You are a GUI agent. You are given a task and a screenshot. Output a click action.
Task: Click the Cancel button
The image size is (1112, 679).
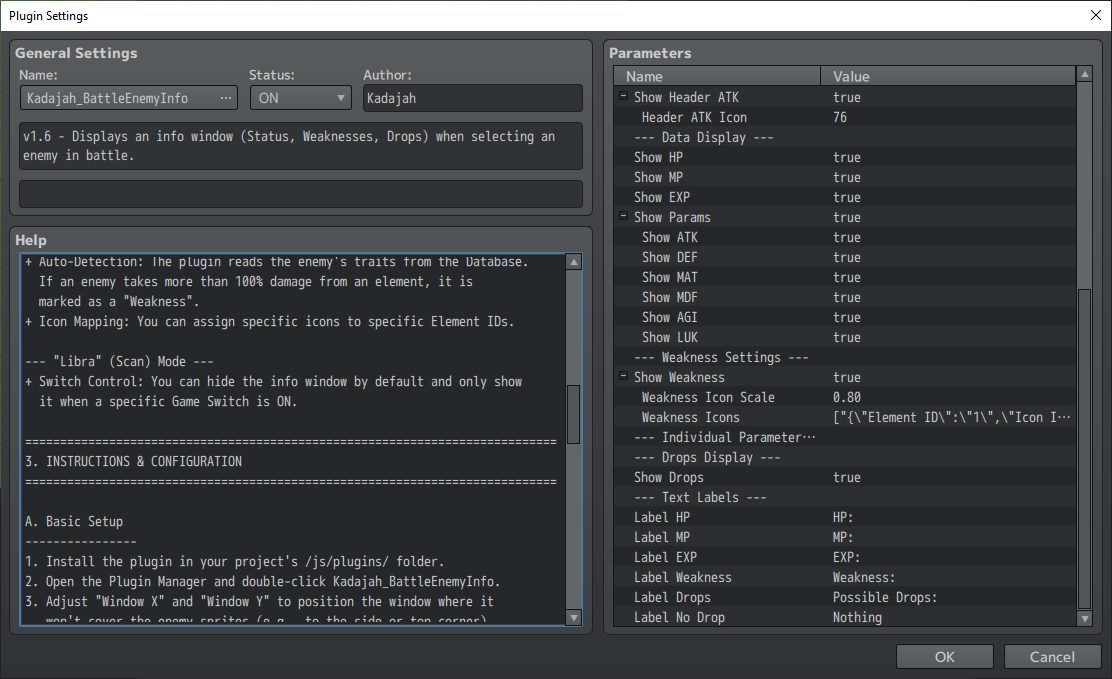point(1052,657)
